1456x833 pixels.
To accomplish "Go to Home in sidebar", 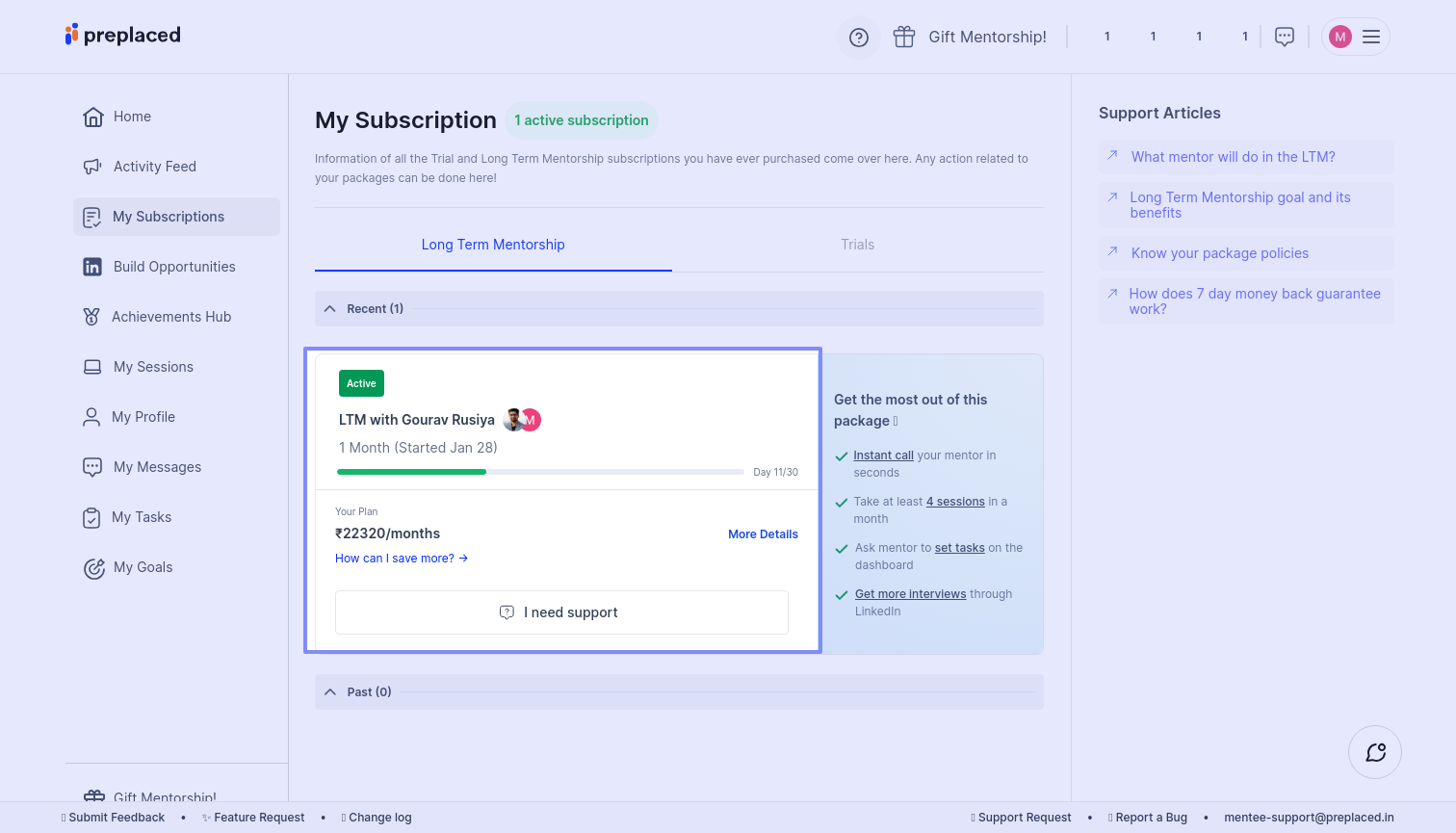I will pos(132,117).
